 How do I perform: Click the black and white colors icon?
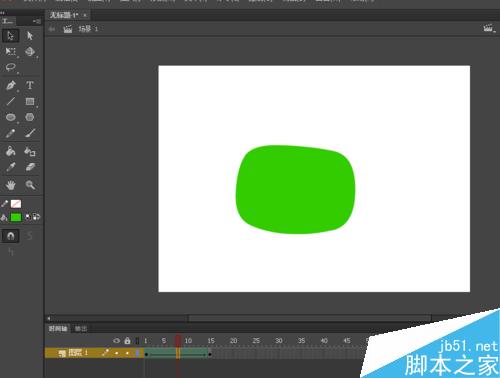click(29, 217)
